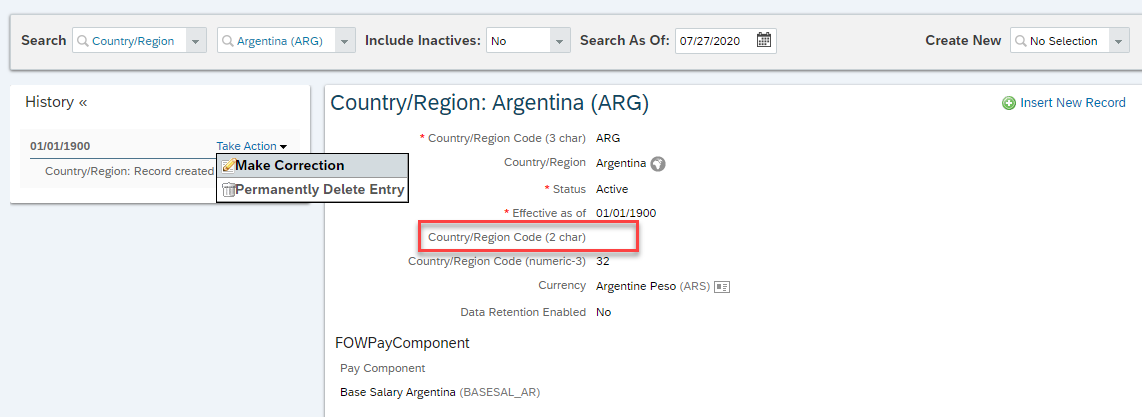This screenshot has height=417, width=1142.
Task: Click the Insert New Record link
Action: (1073, 103)
